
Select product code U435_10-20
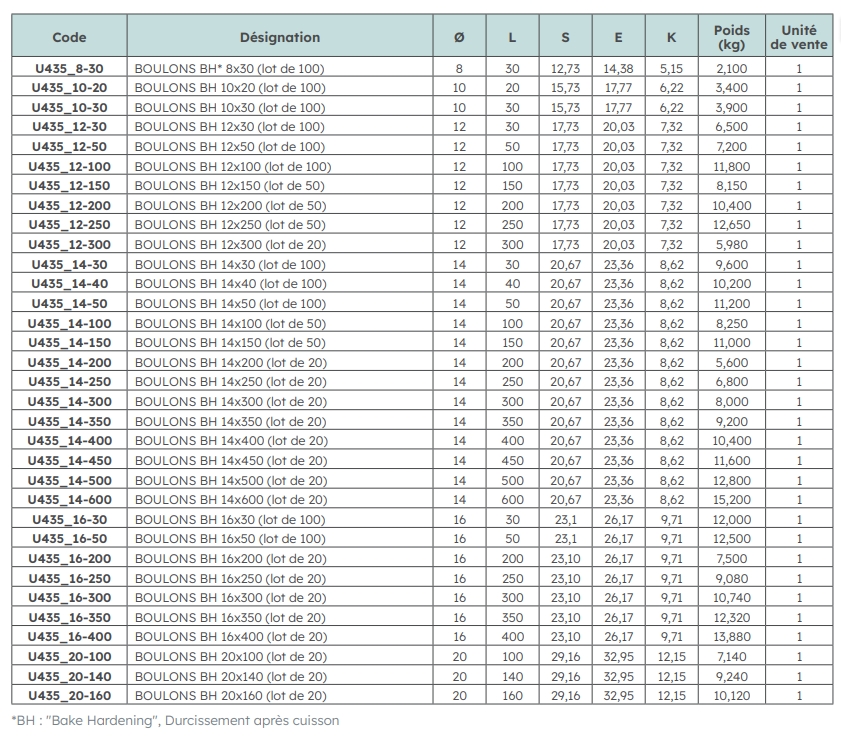[x=69, y=88]
